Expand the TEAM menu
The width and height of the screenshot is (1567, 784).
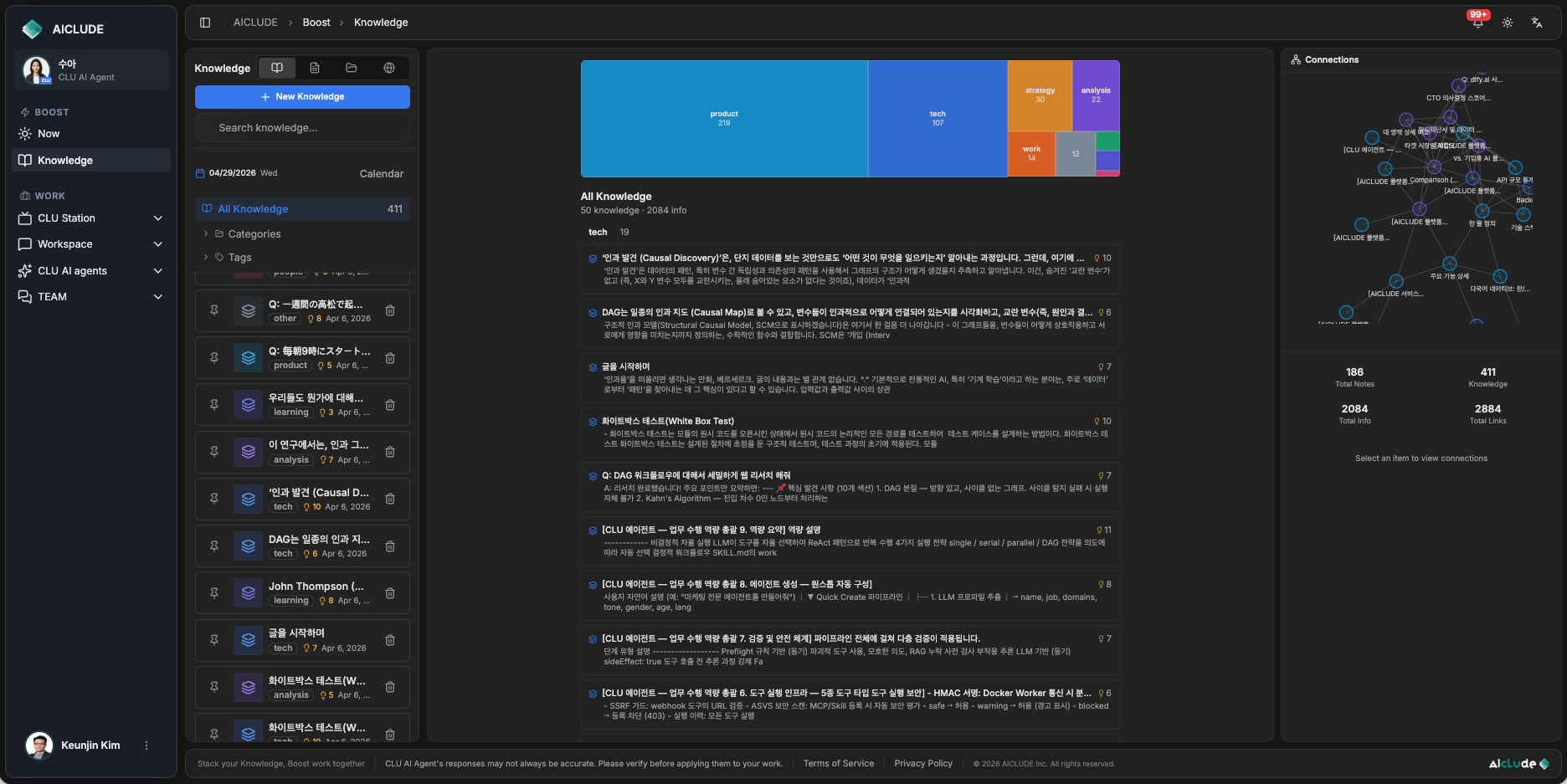[x=91, y=297]
